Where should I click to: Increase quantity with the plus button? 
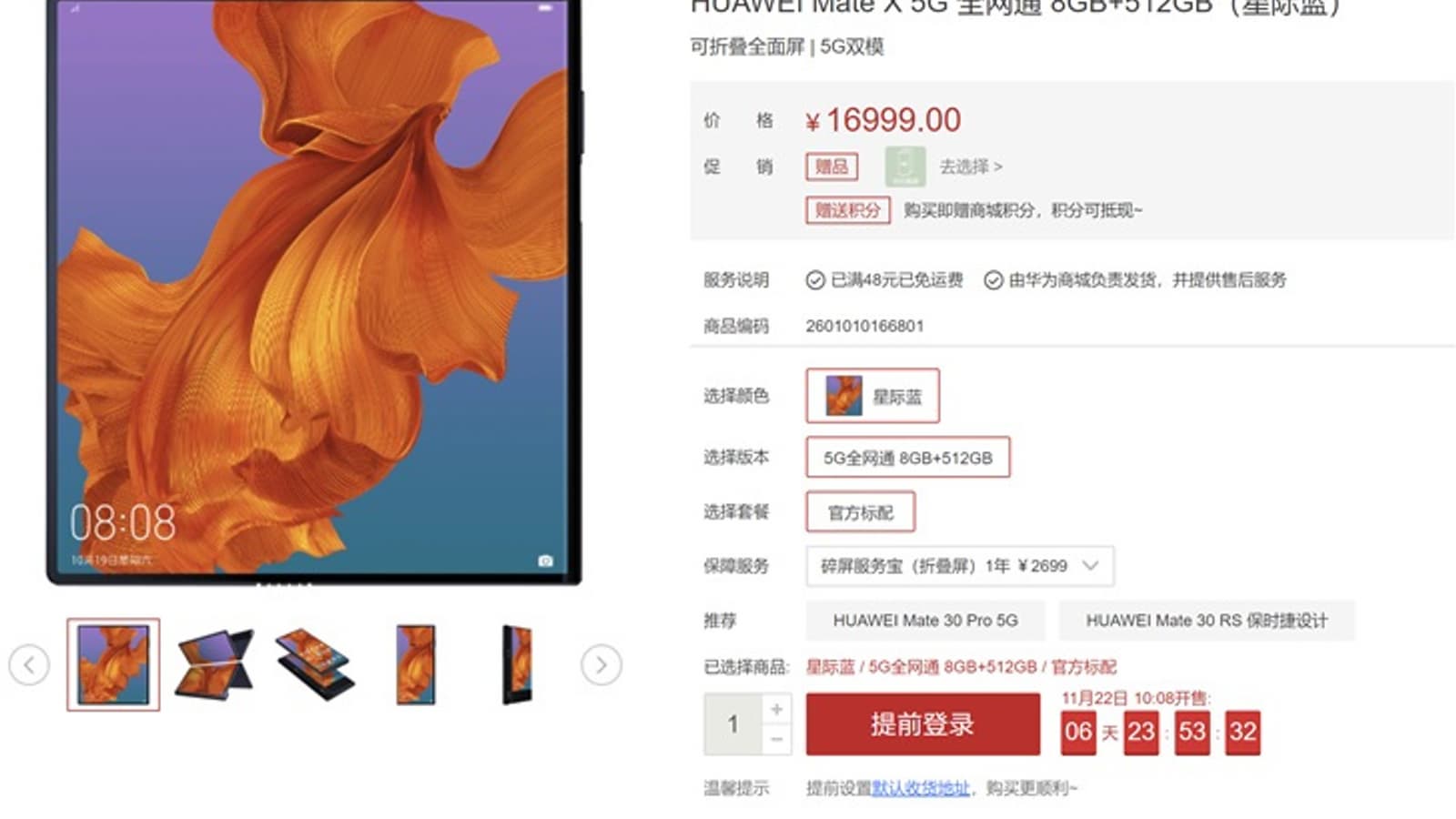click(776, 709)
